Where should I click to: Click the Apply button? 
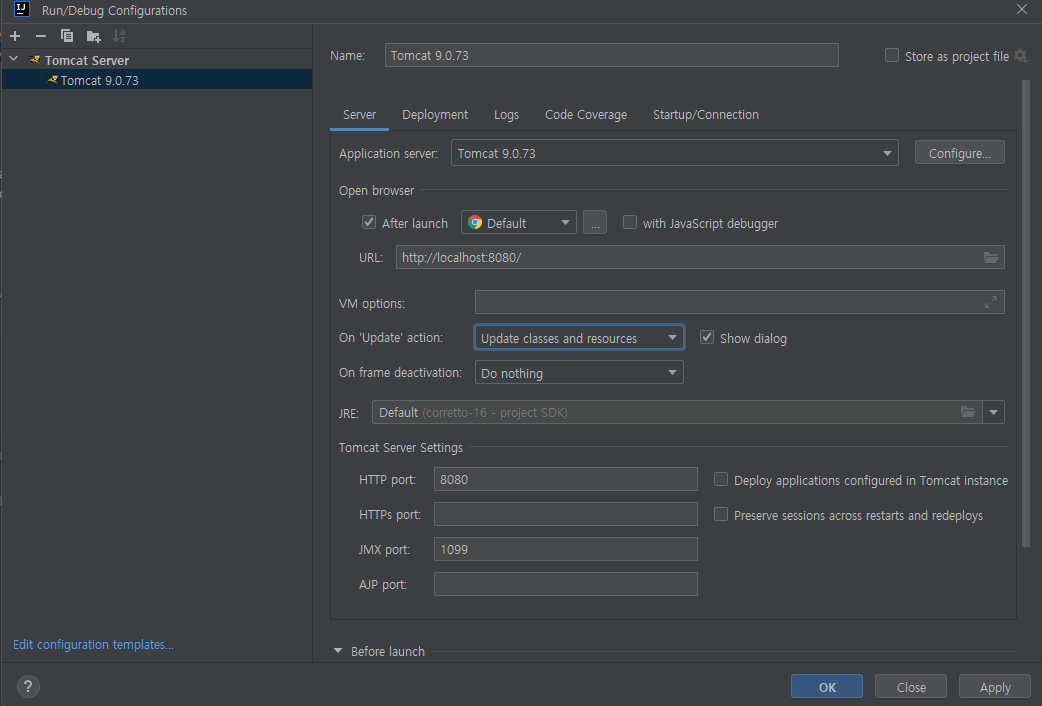click(x=995, y=687)
